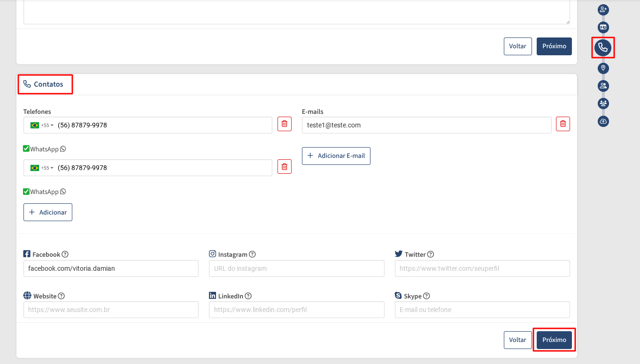Viewport: 640px width, 364px height.
Task: Open the person-link step icon below the pin
Action: (603, 86)
